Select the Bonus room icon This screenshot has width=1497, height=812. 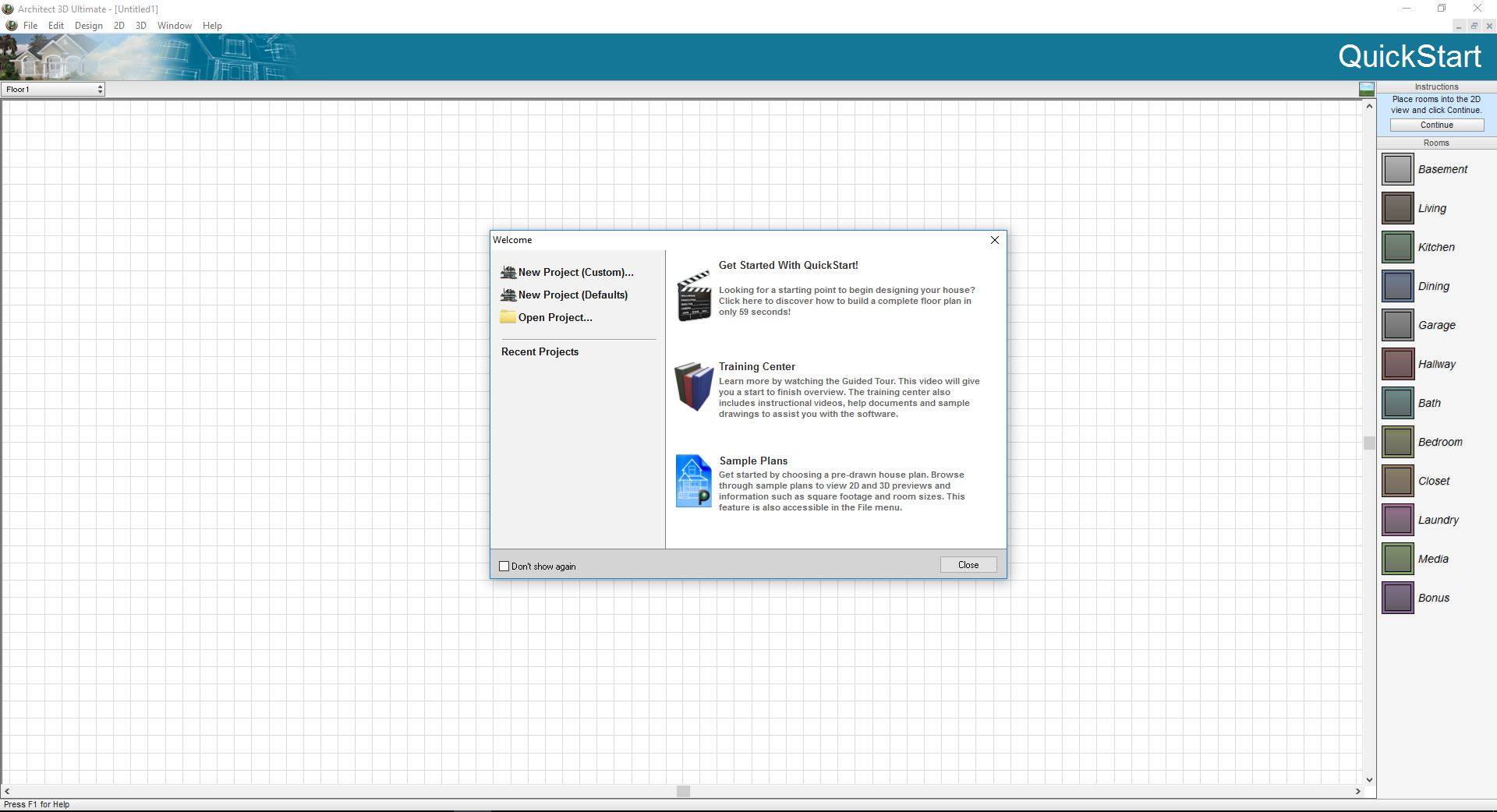point(1397,598)
